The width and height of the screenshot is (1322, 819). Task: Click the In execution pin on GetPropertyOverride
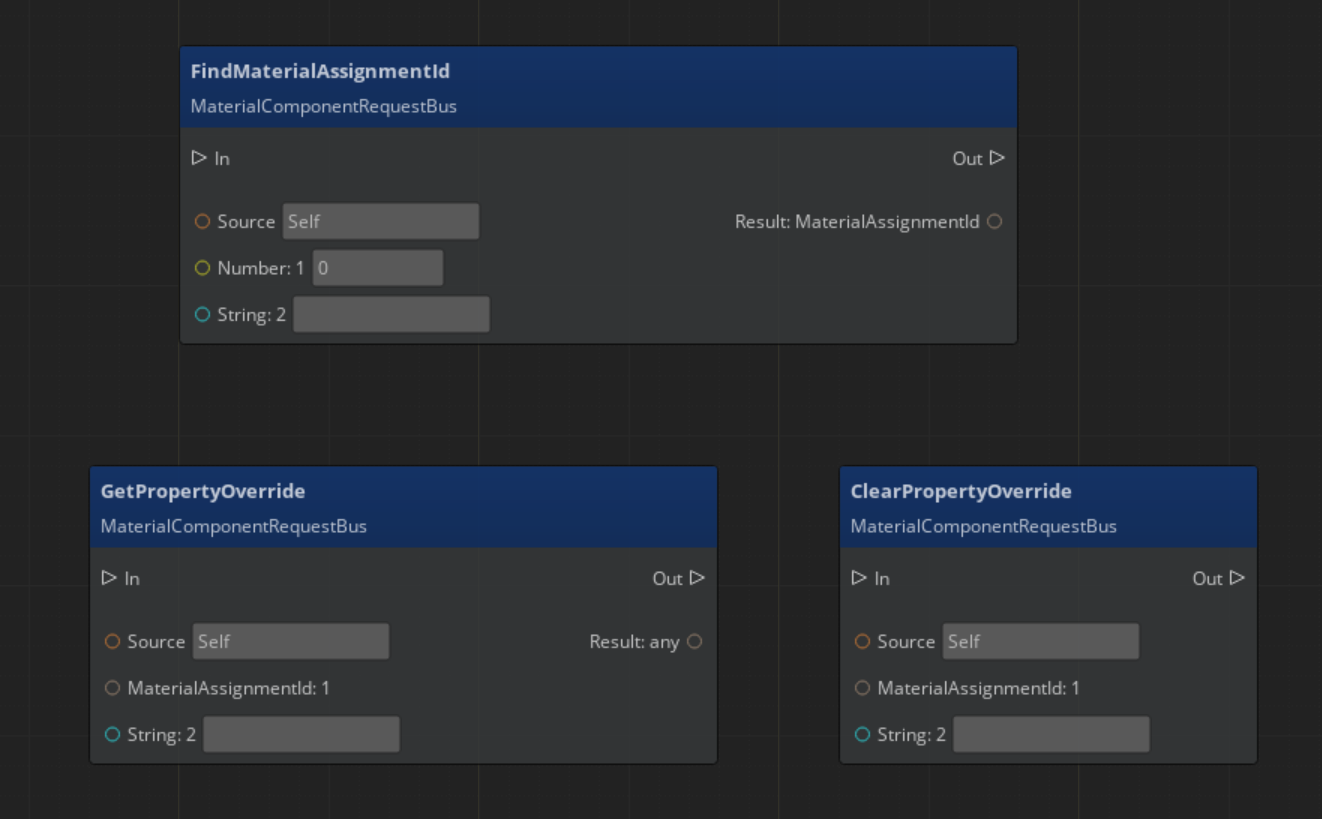pos(107,578)
